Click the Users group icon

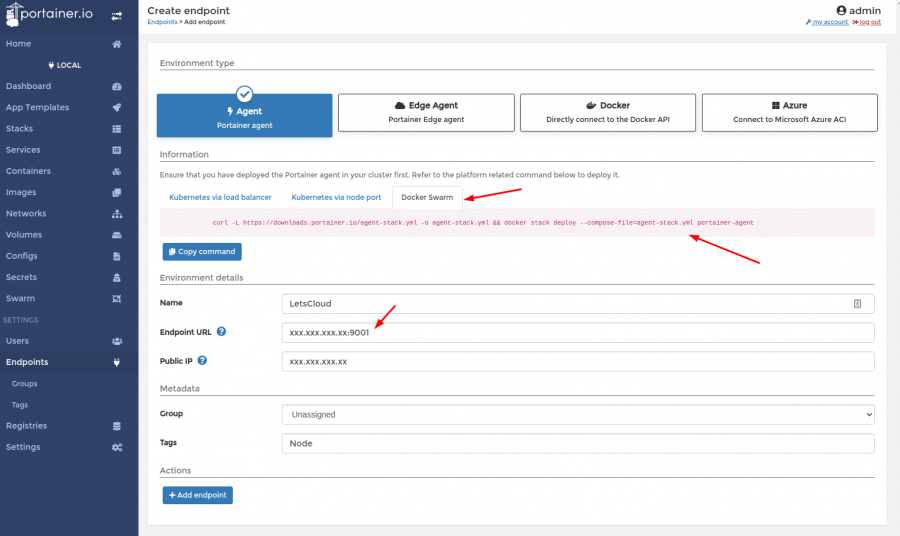[x=117, y=341]
